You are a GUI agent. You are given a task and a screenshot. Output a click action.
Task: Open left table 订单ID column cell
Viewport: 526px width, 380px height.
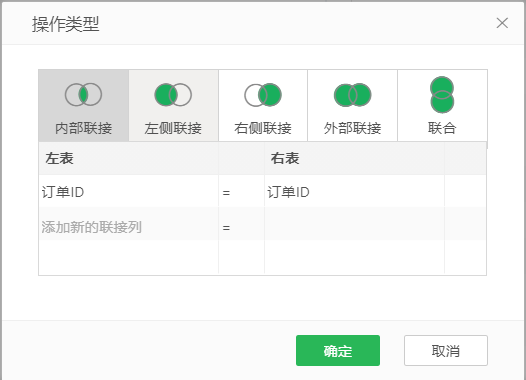tap(128, 192)
